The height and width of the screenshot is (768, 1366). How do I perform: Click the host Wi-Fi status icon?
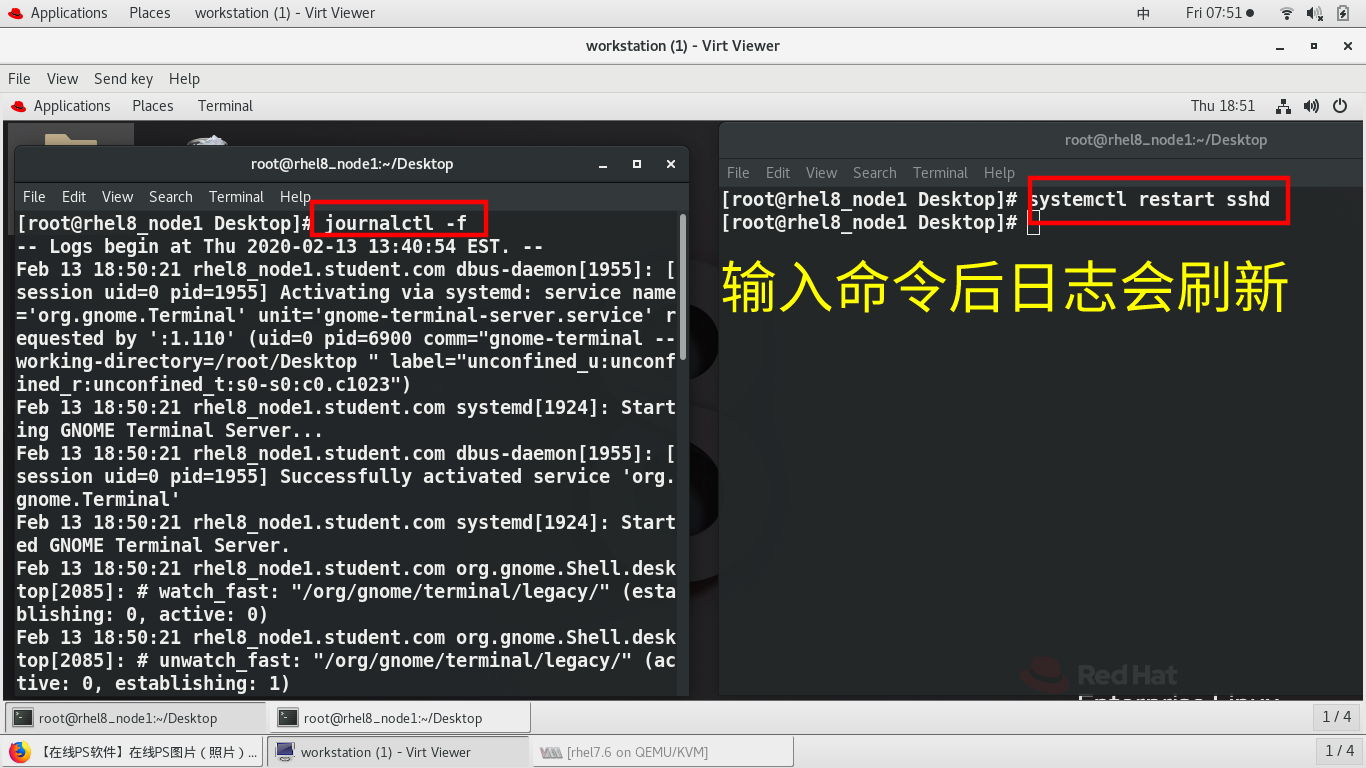(x=1286, y=13)
